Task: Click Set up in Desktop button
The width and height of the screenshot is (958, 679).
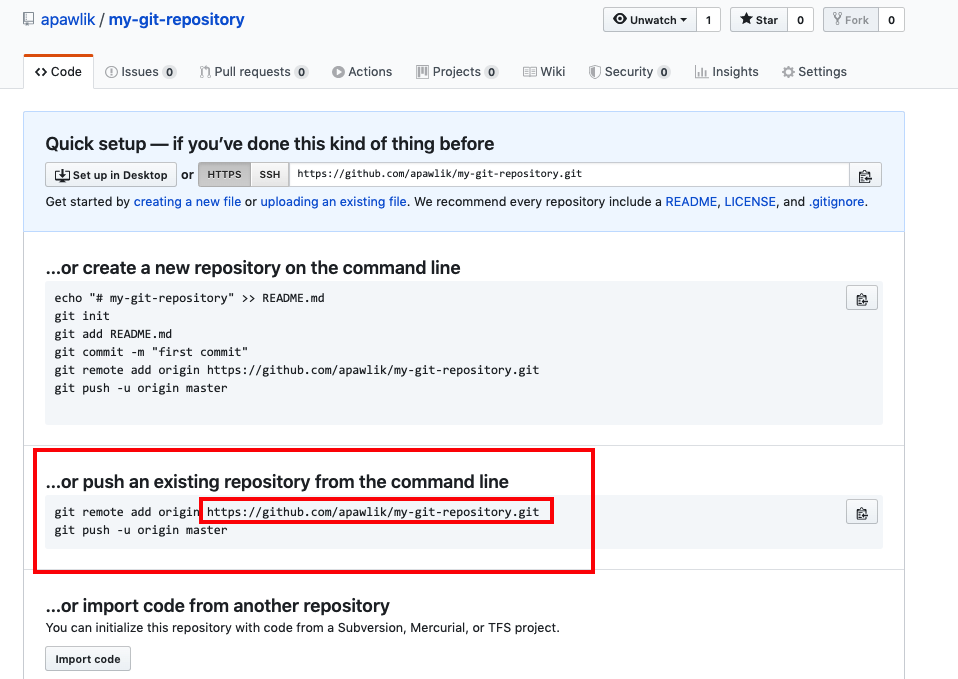Action: [x=111, y=175]
